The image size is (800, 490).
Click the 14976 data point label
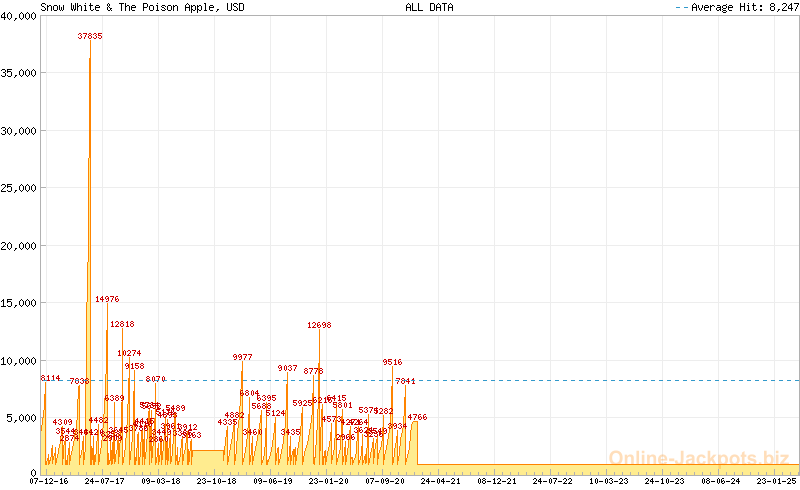107,299
